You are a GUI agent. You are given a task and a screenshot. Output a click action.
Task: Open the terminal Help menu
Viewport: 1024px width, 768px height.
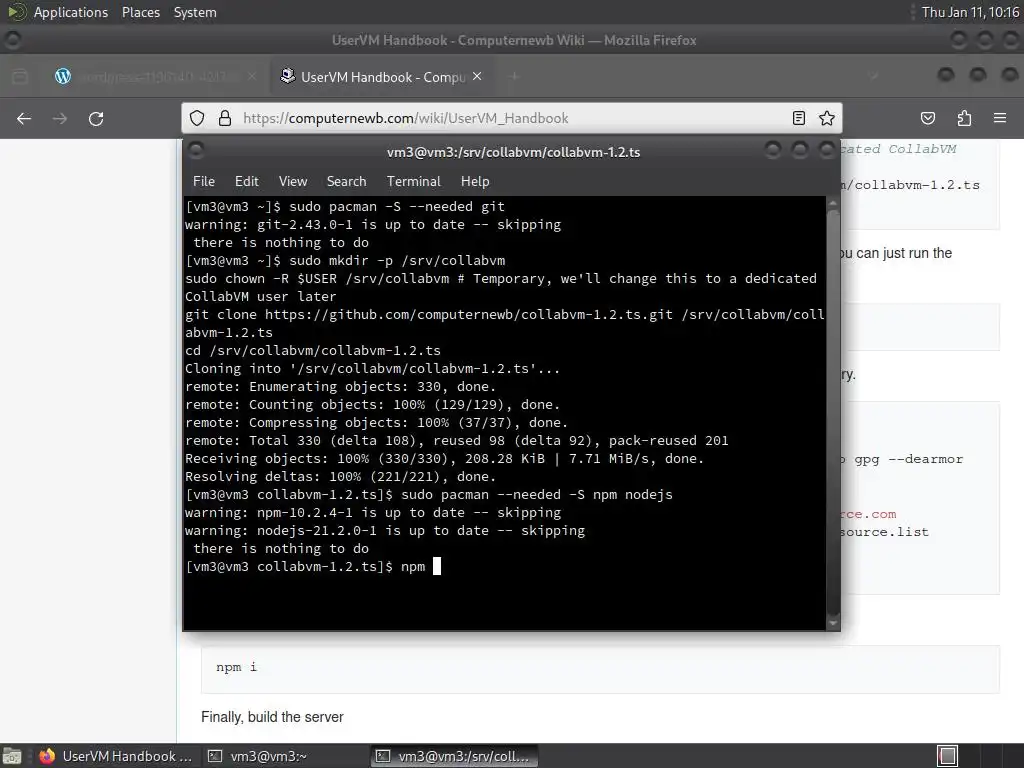pyautogui.click(x=475, y=182)
